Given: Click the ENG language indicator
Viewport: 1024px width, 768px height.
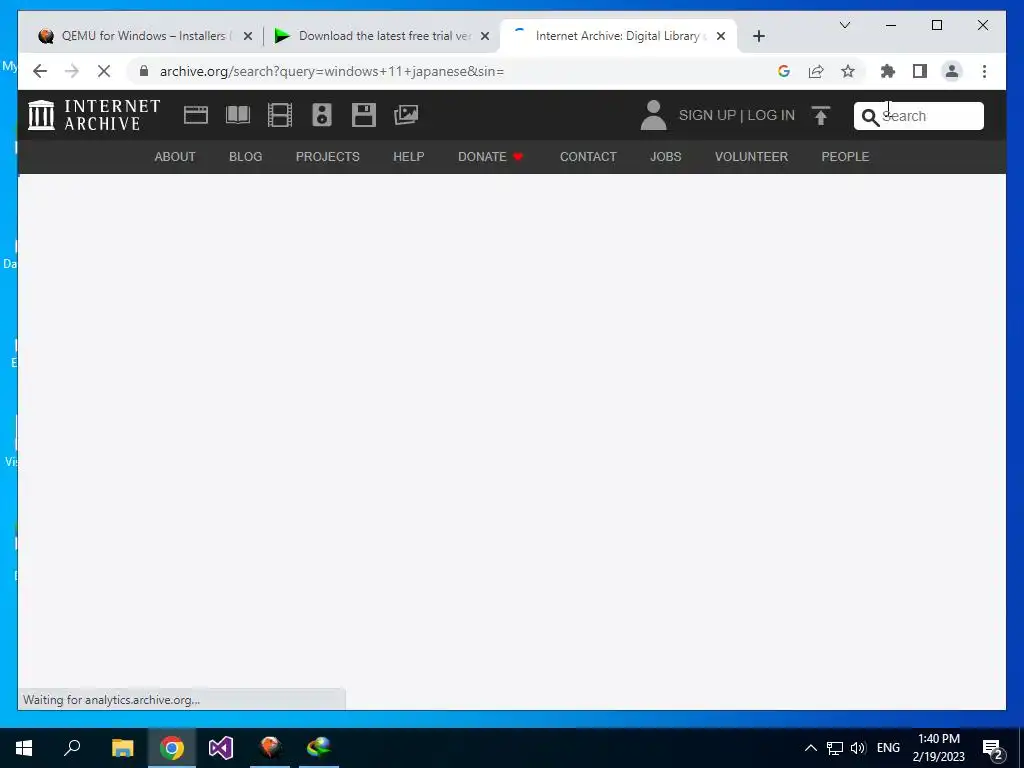Looking at the screenshot, I should pos(888,748).
